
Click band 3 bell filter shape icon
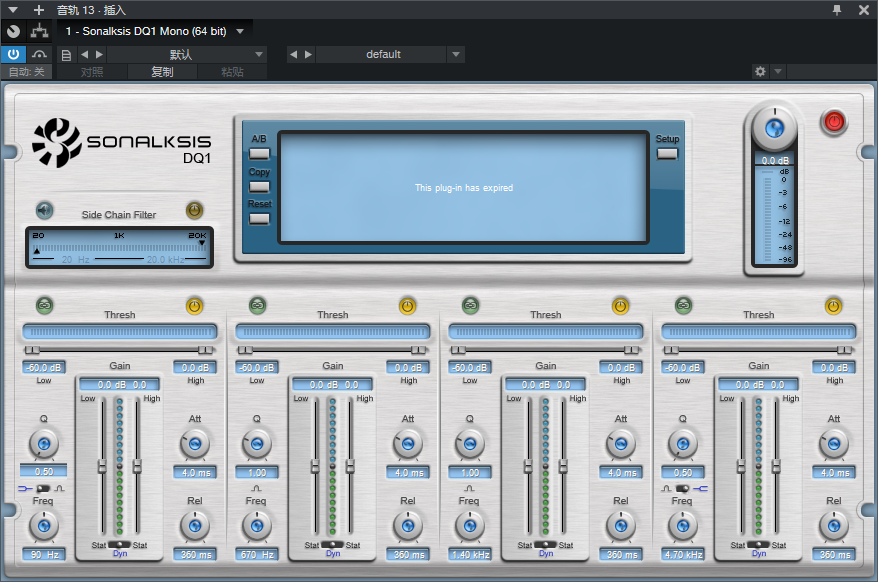tap(469, 488)
